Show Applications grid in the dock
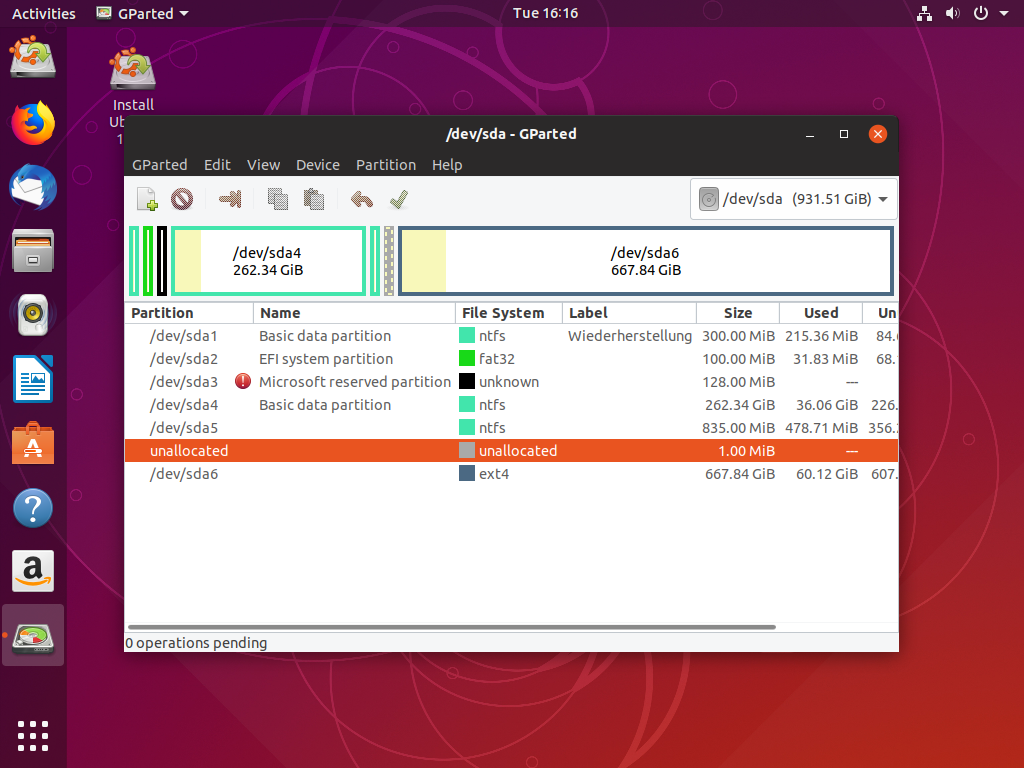 tap(33, 737)
